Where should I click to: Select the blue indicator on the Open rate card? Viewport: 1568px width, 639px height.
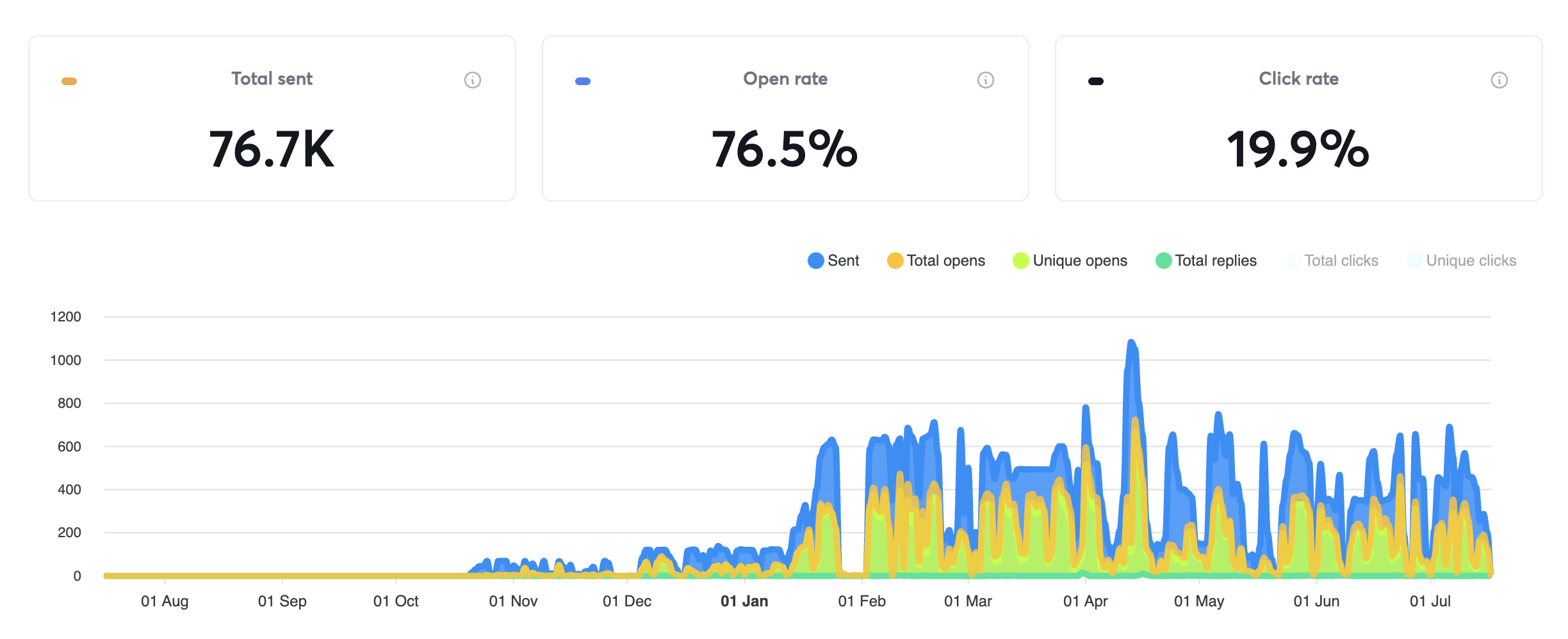pos(583,81)
